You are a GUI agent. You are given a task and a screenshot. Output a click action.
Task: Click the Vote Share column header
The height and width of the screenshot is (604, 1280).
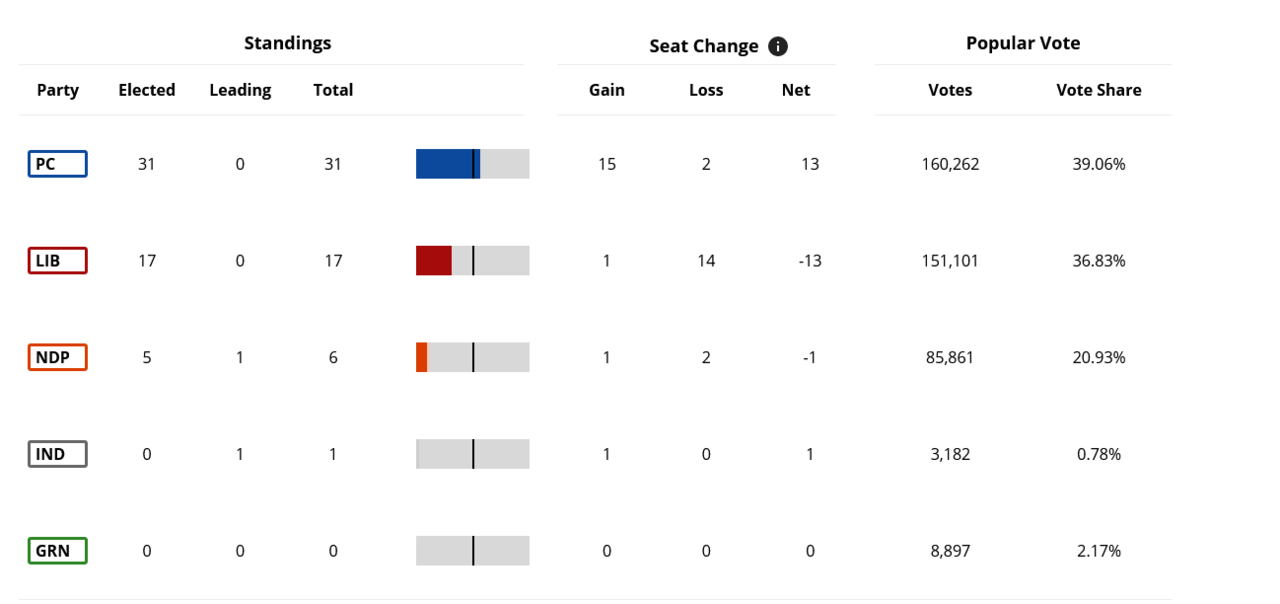[x=1098, y=90]
